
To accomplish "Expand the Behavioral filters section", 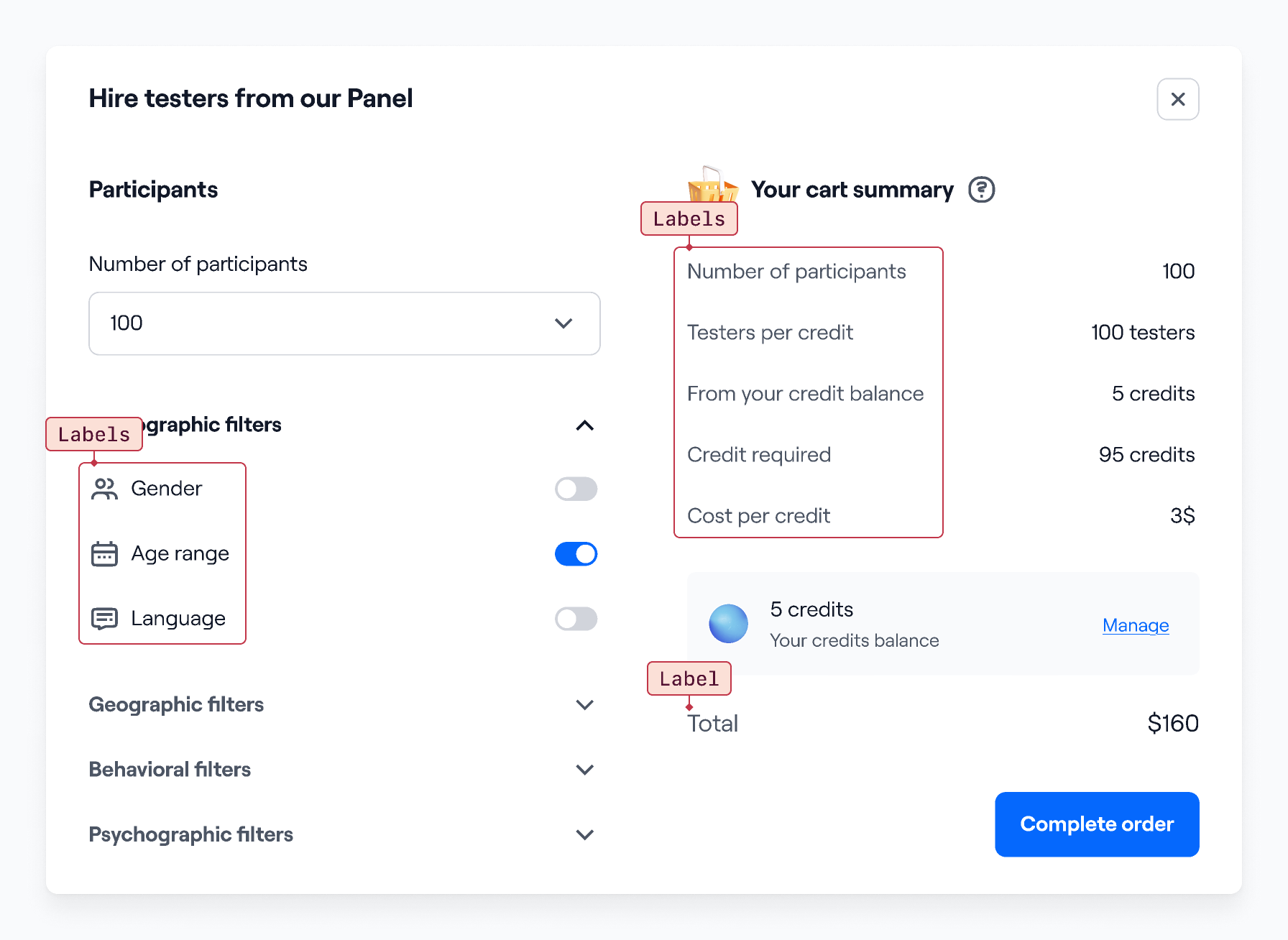I will (344, 770).
